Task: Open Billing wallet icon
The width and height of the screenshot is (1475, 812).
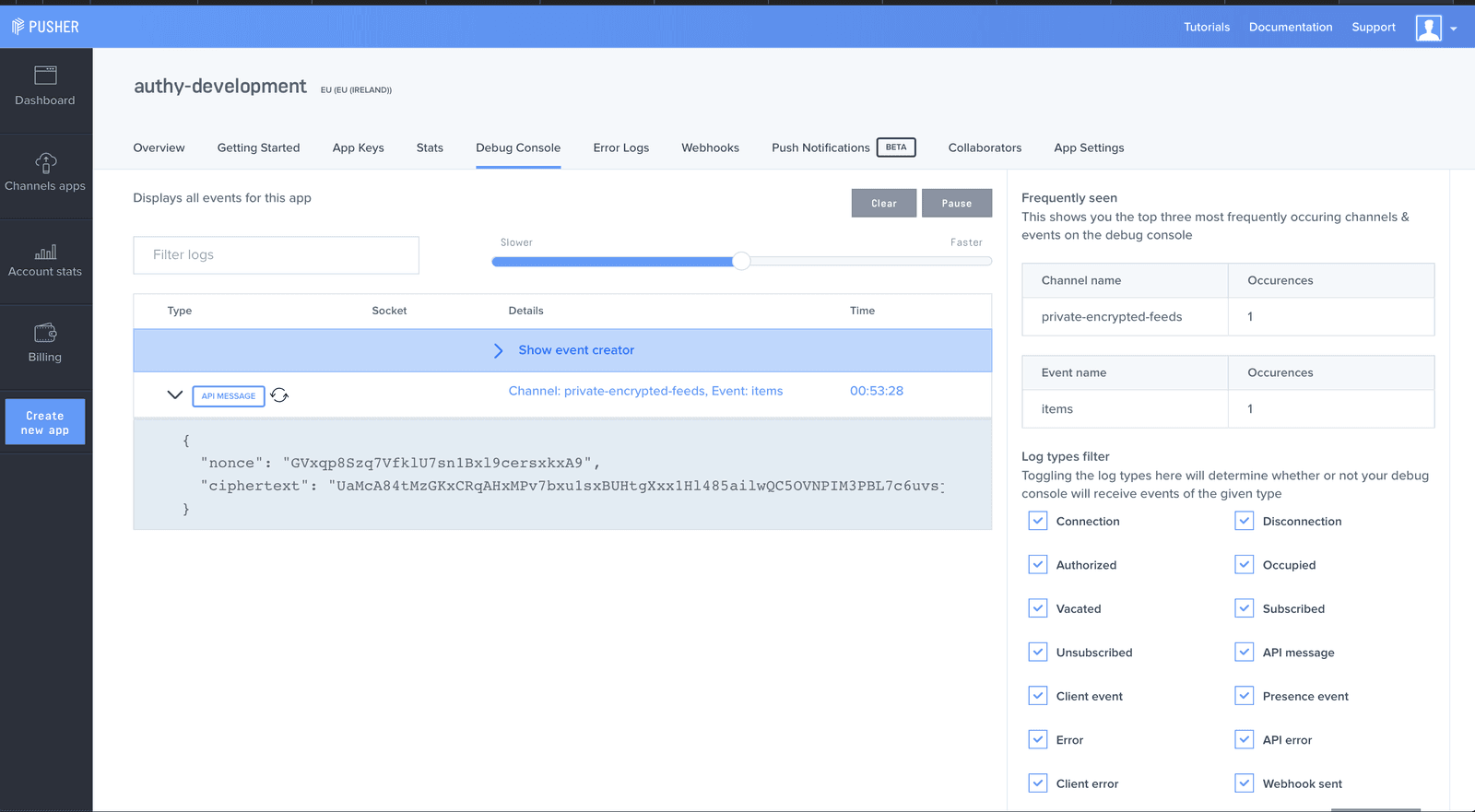Action: point(45,333)
